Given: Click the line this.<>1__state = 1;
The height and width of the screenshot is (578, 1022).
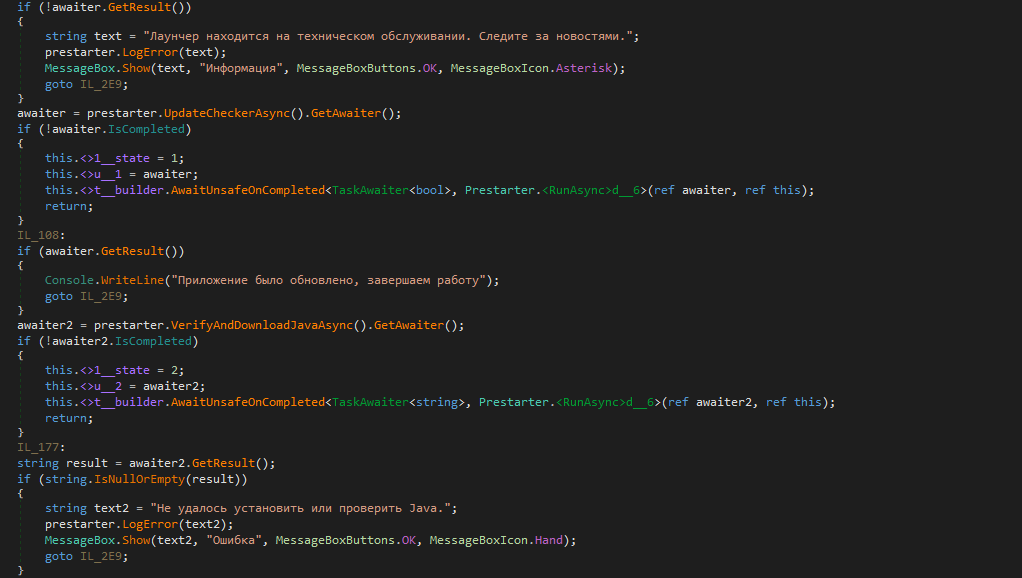Looking at the screenshot, I should pos(115,158).
